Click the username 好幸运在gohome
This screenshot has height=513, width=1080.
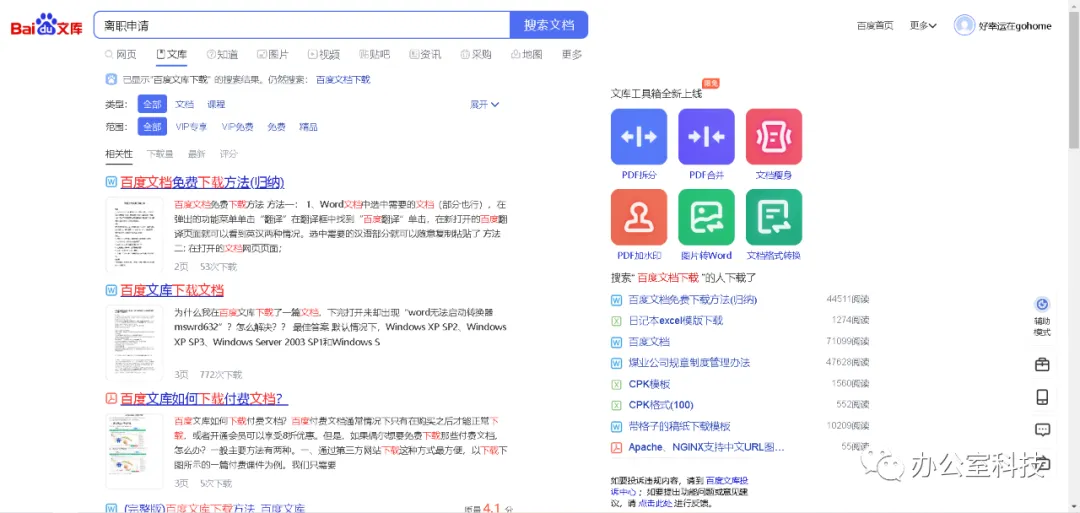(x=1015, y=26)
